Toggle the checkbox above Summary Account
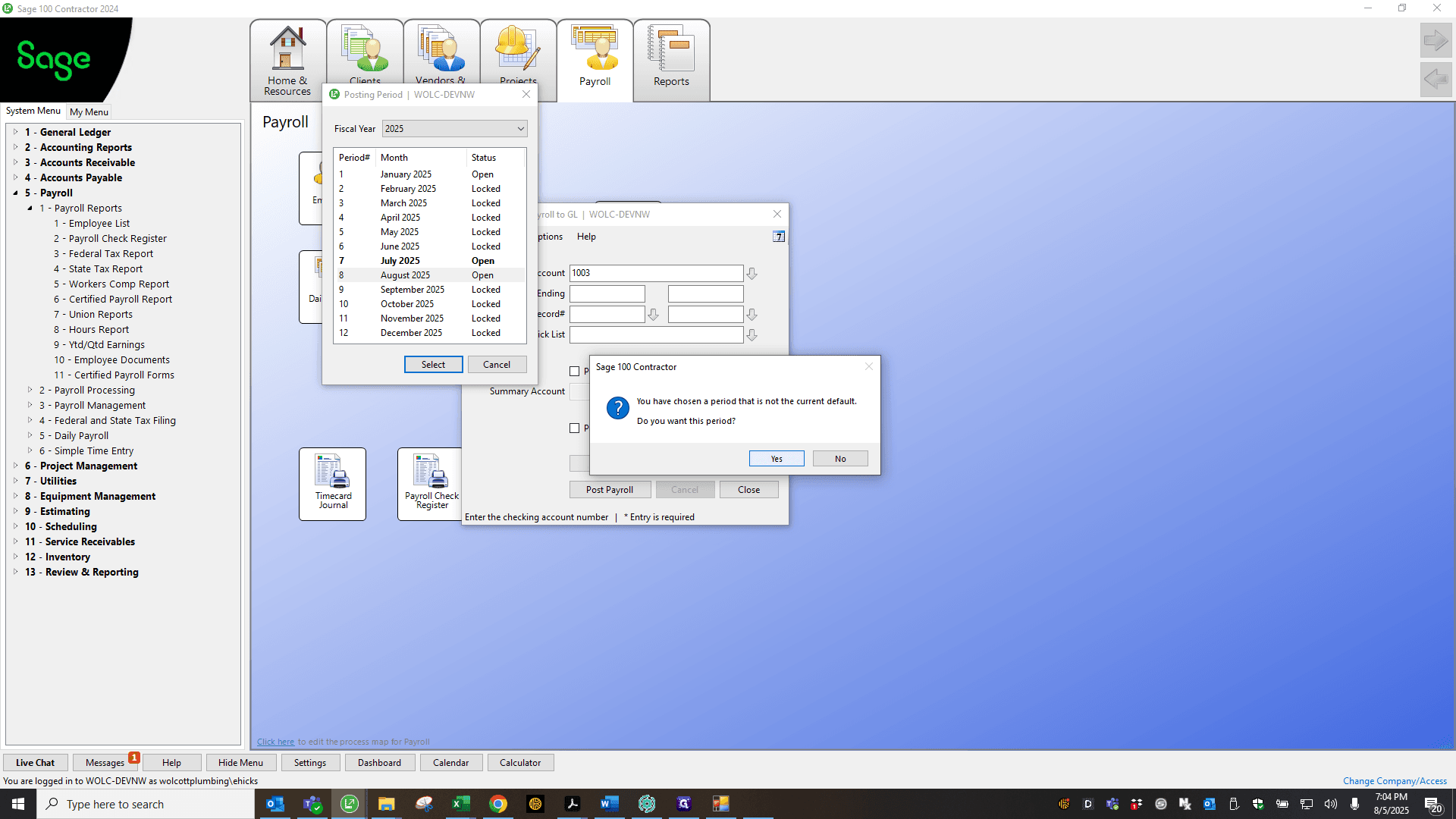1456x819 pixels. pos(575,372)
